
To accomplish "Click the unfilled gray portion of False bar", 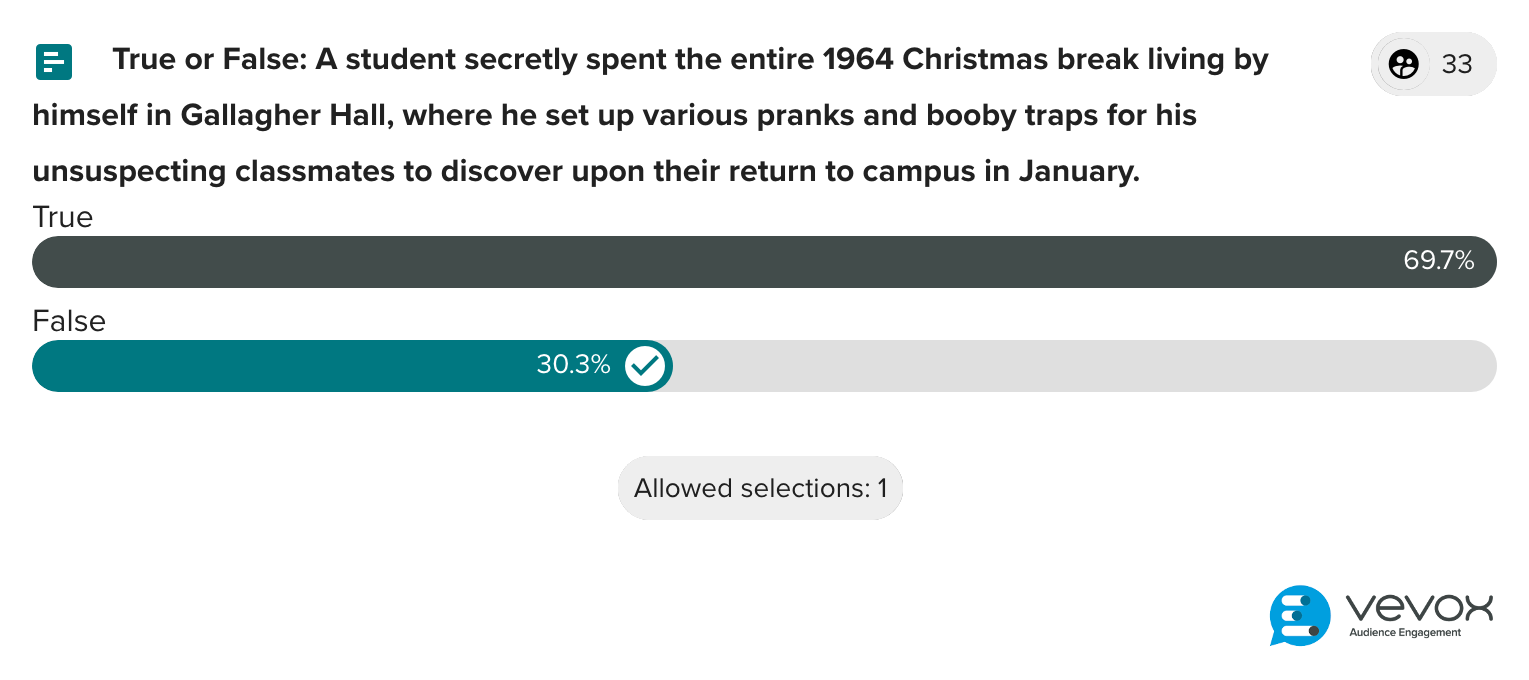I will pos(1080,366).
